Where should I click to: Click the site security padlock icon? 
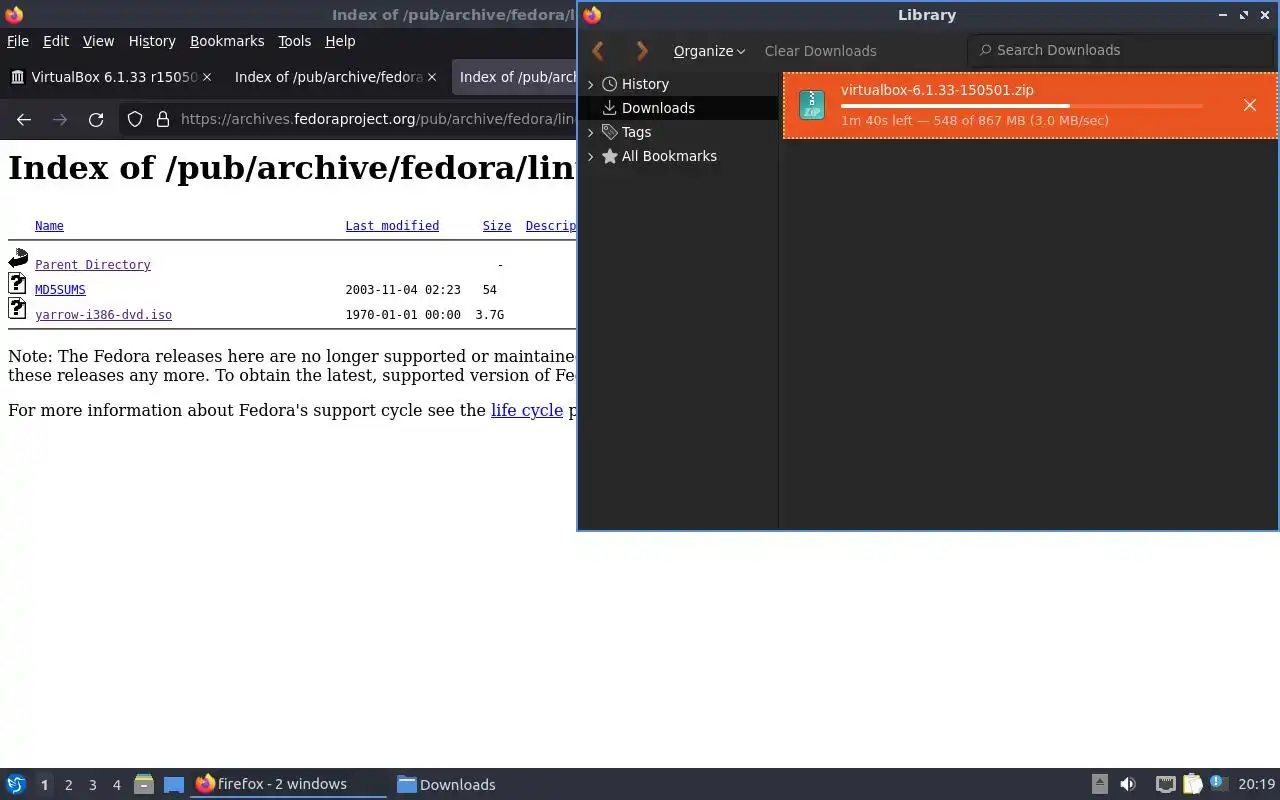click(162, 119)
